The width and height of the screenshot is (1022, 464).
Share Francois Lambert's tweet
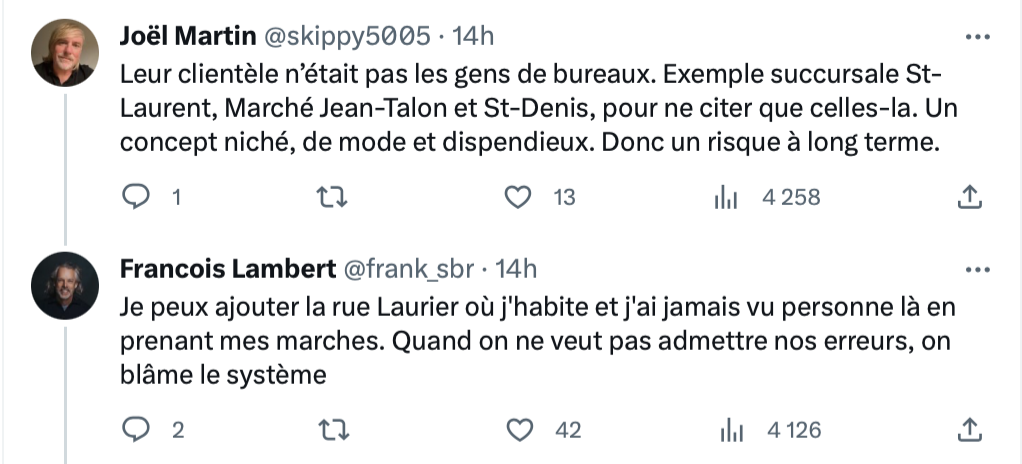tap(969, 429)
